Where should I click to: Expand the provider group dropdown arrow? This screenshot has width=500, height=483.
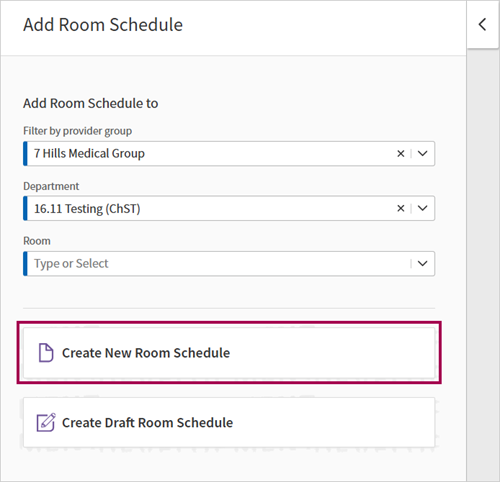point(423,154)
